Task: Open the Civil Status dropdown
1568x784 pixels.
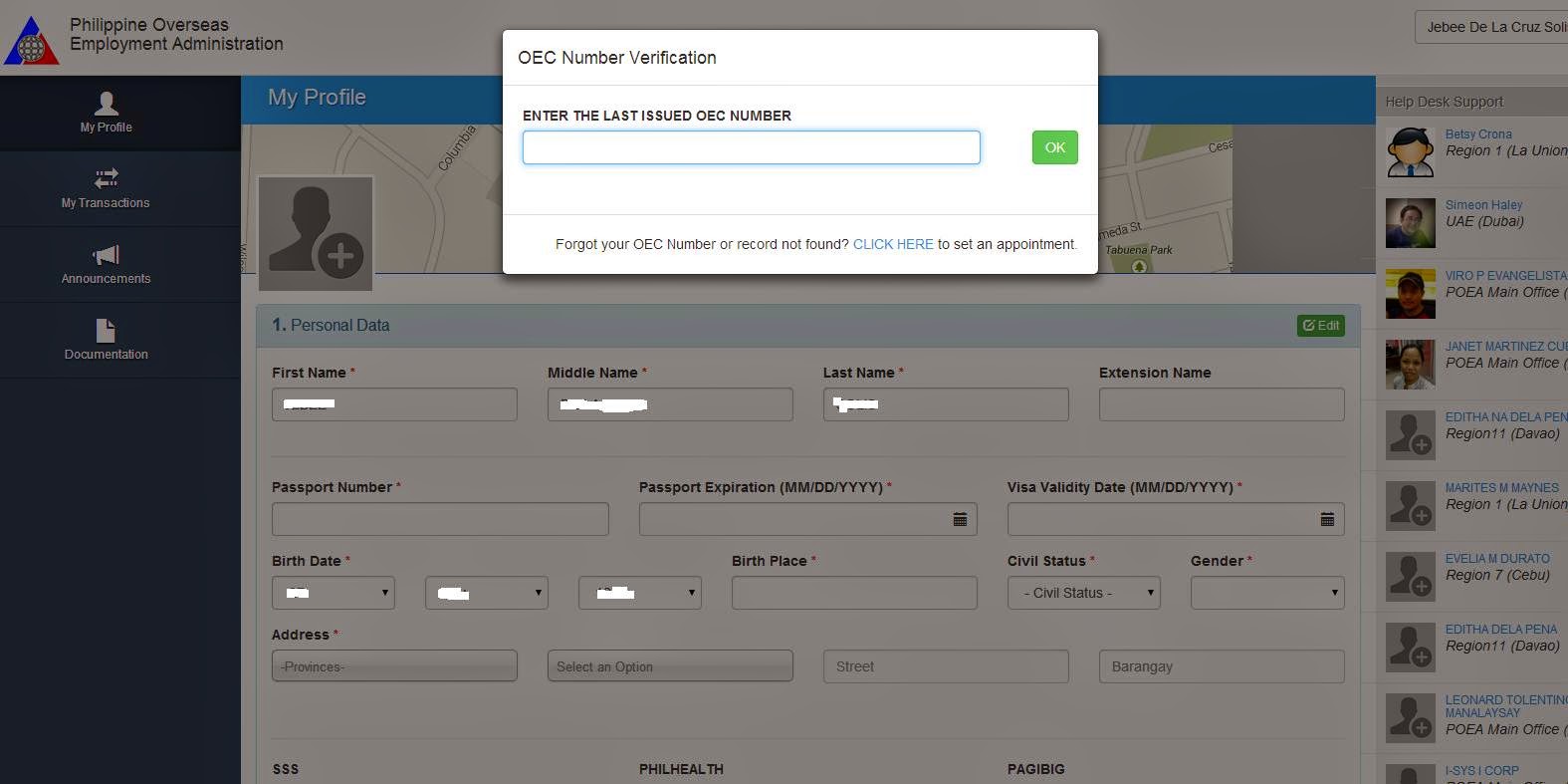Action: [x=1084, y=593]
